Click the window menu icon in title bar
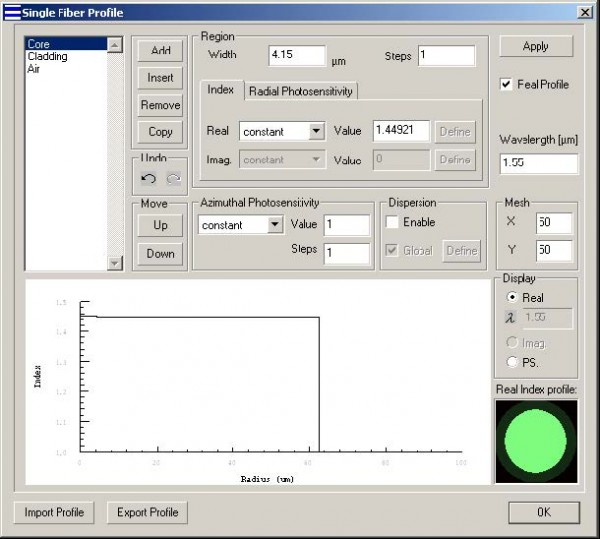600x539 pixels. [x=12, y=13]
